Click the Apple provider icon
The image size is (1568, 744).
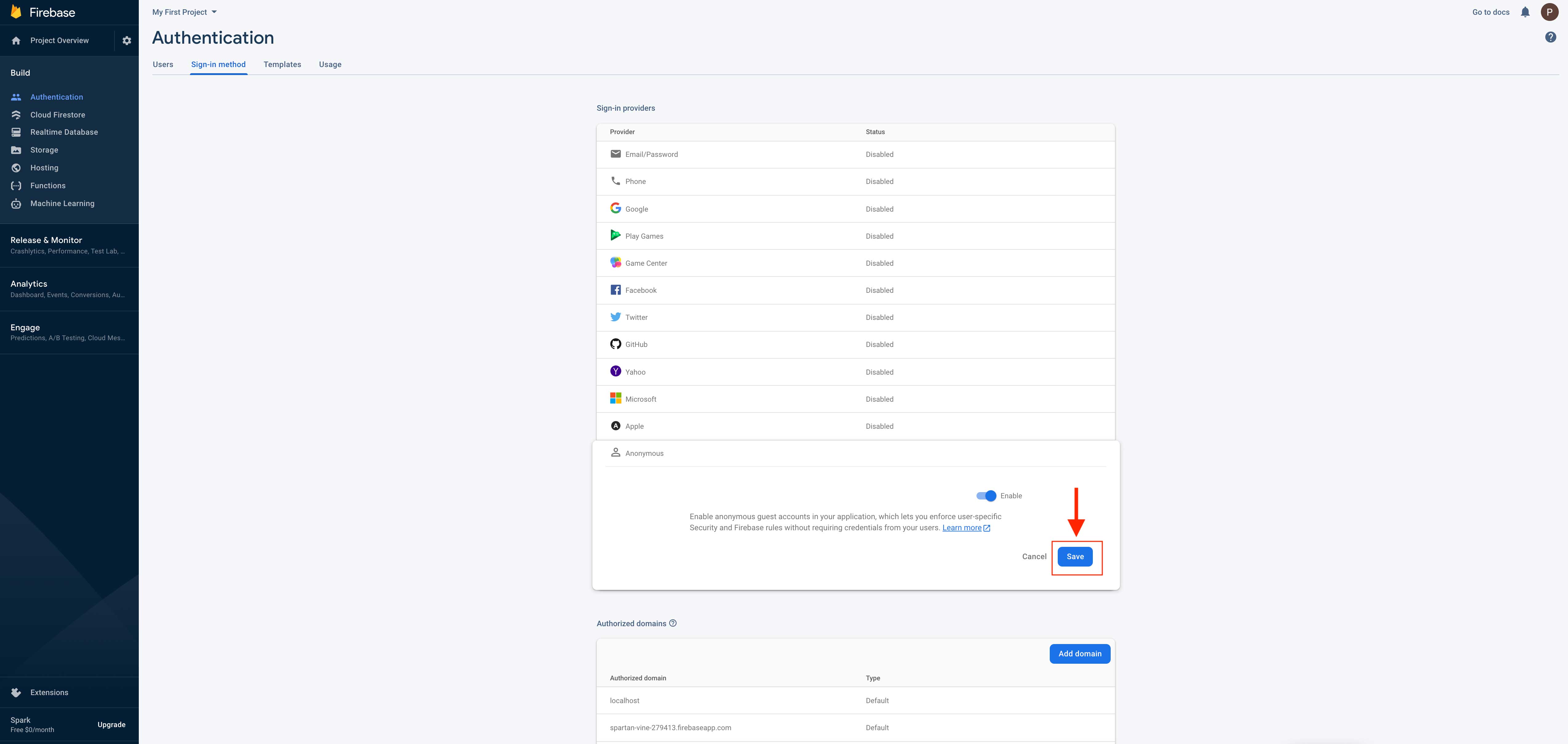[616, 426]
